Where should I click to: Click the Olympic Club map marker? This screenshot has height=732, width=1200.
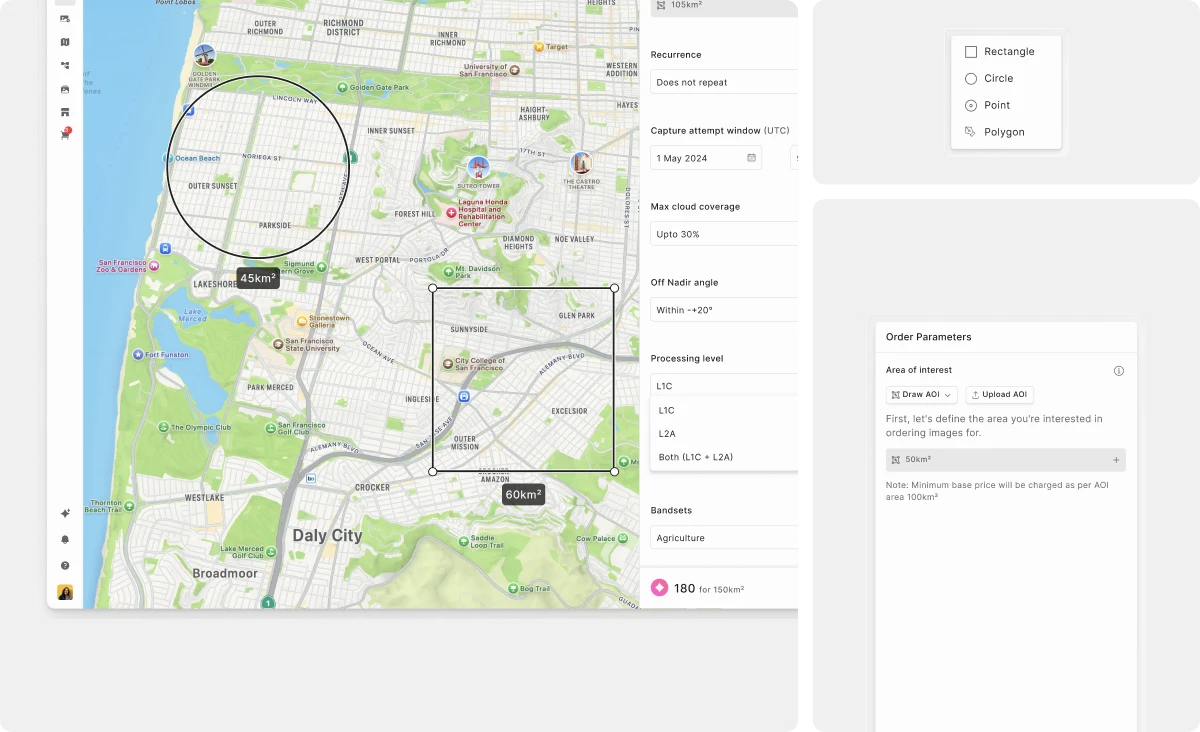point(164,427)
